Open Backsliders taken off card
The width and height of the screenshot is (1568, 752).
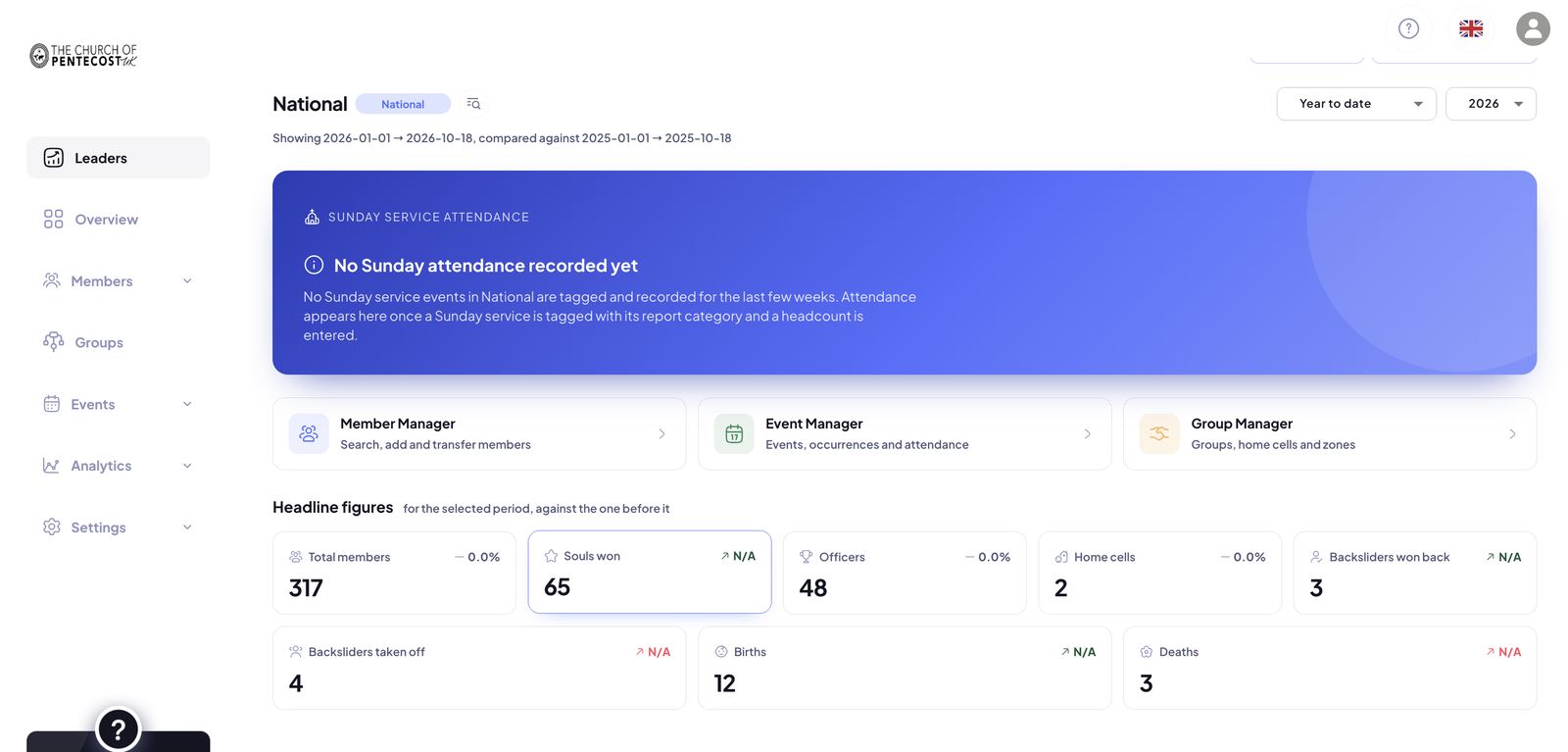[479, 669]
